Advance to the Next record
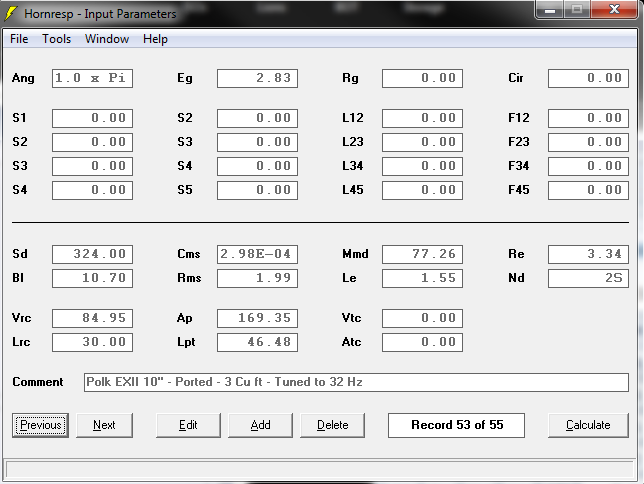This screenshot has width=644, height=484. click(x=104, y=425)
